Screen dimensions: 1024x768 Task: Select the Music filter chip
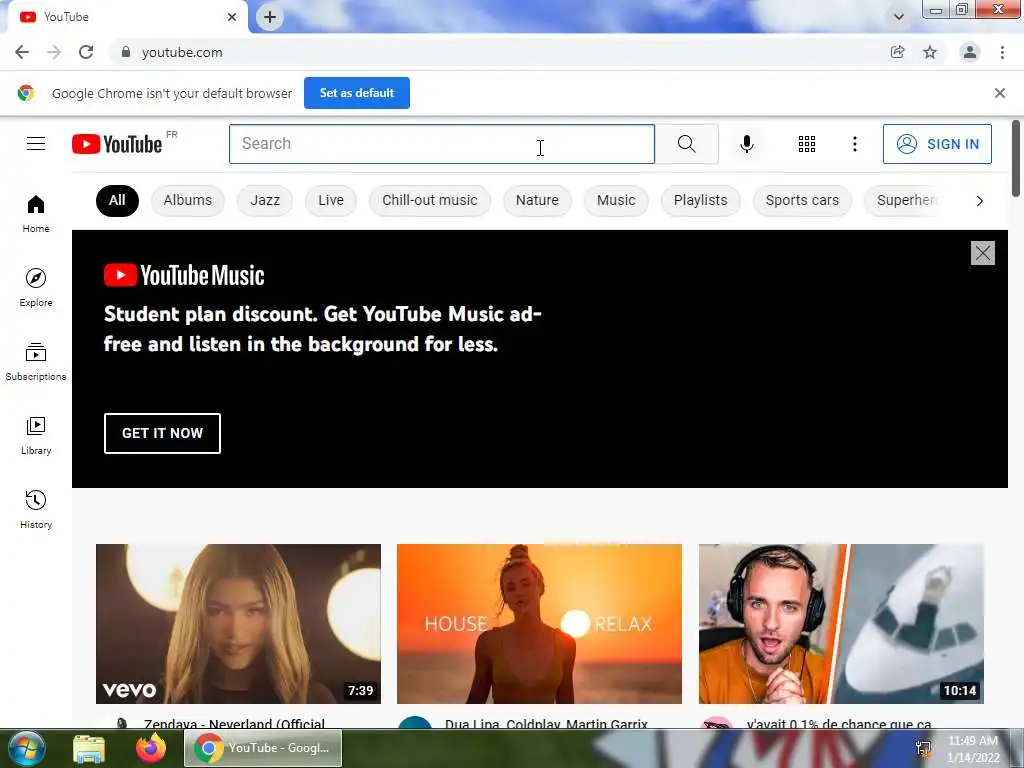[x=616, y=200]
